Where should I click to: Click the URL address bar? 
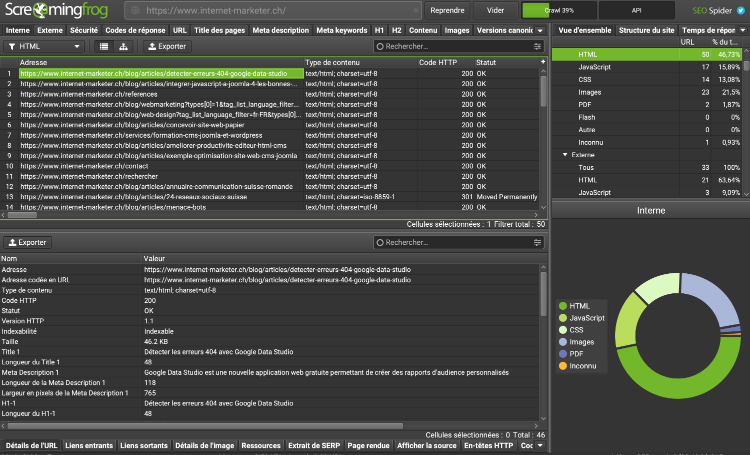click(x=273, y=10)
